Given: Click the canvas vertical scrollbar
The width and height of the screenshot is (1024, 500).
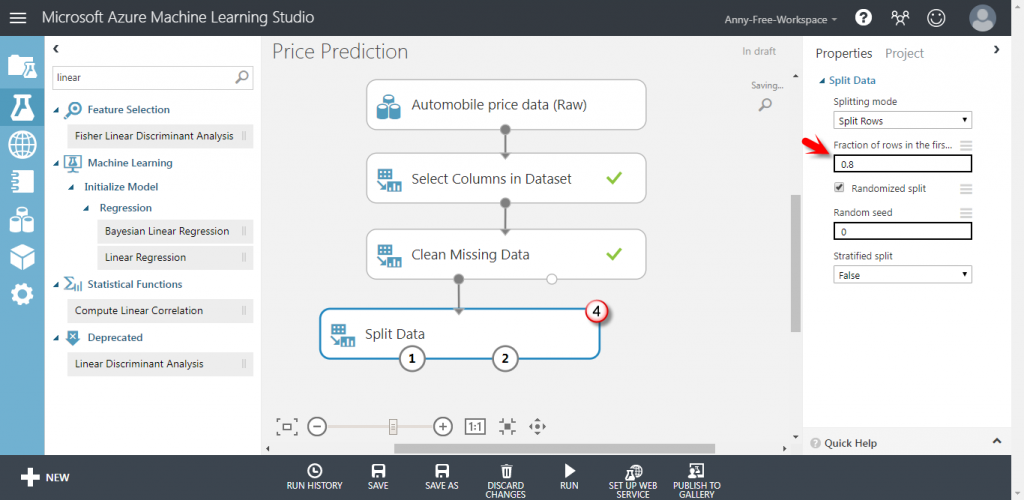Looking at the screenshot, I should (795, 263).
